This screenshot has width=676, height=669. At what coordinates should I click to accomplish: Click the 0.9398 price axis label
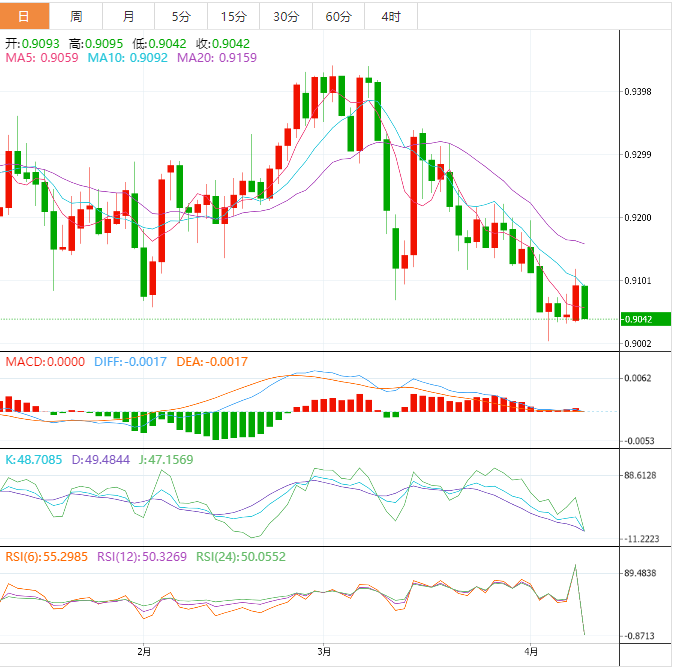(638, 92)
